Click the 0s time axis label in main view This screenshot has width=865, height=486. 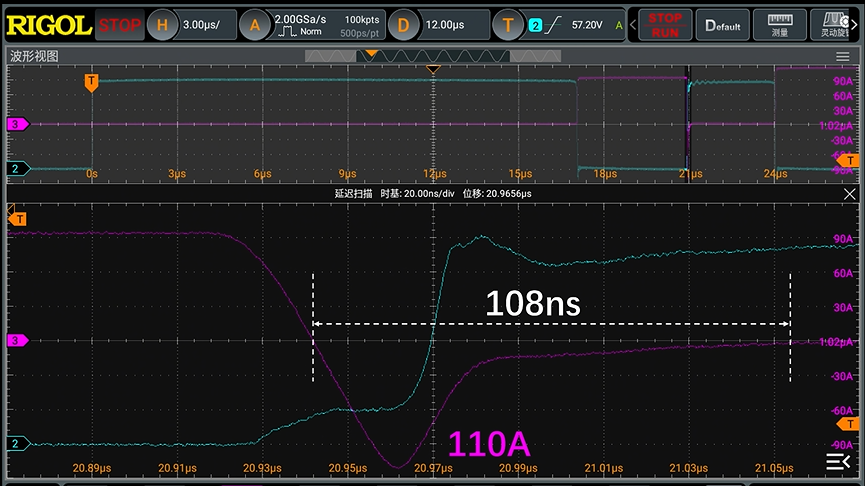pos(92,174)
